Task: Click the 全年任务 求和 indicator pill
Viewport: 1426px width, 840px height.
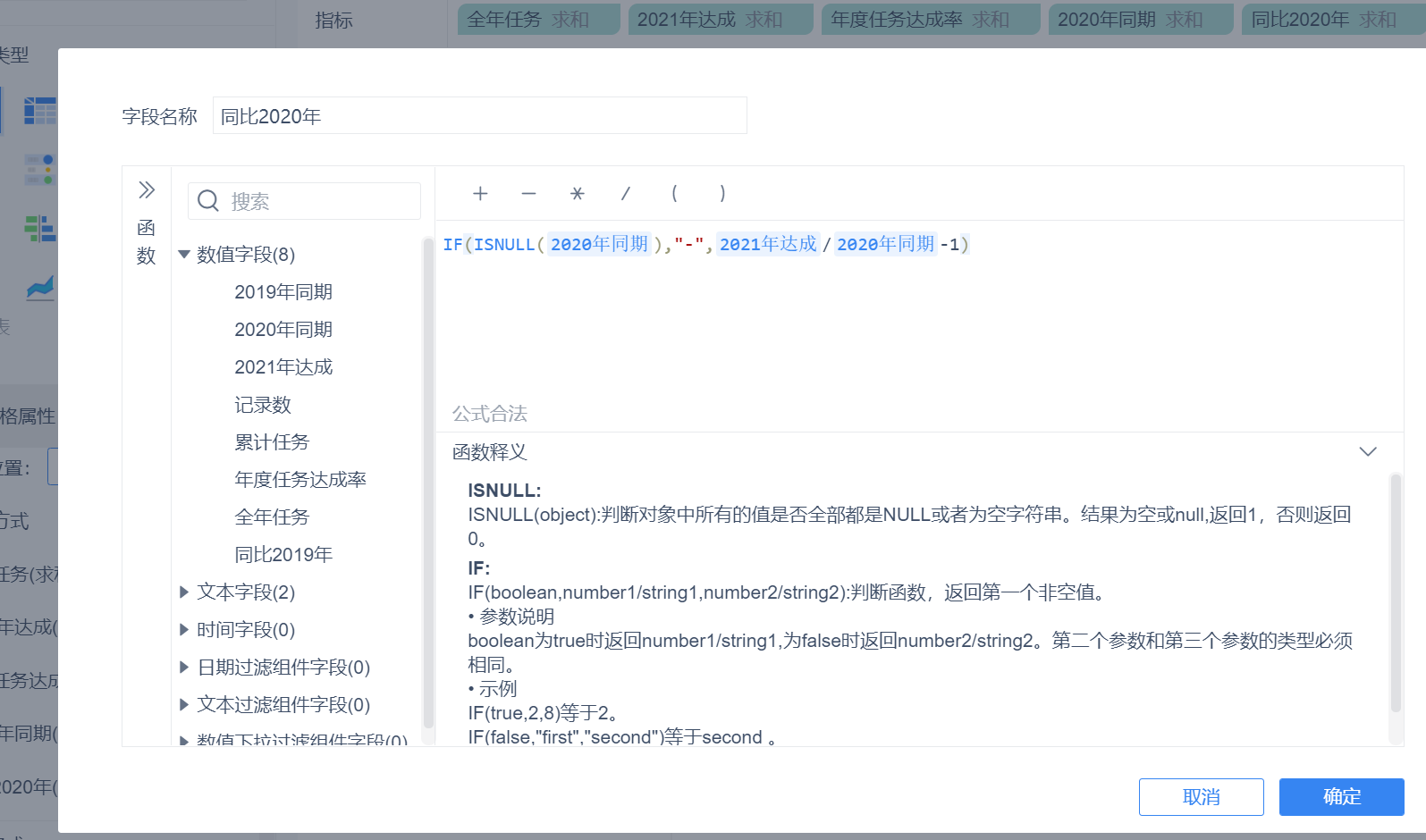Action: 539,20
